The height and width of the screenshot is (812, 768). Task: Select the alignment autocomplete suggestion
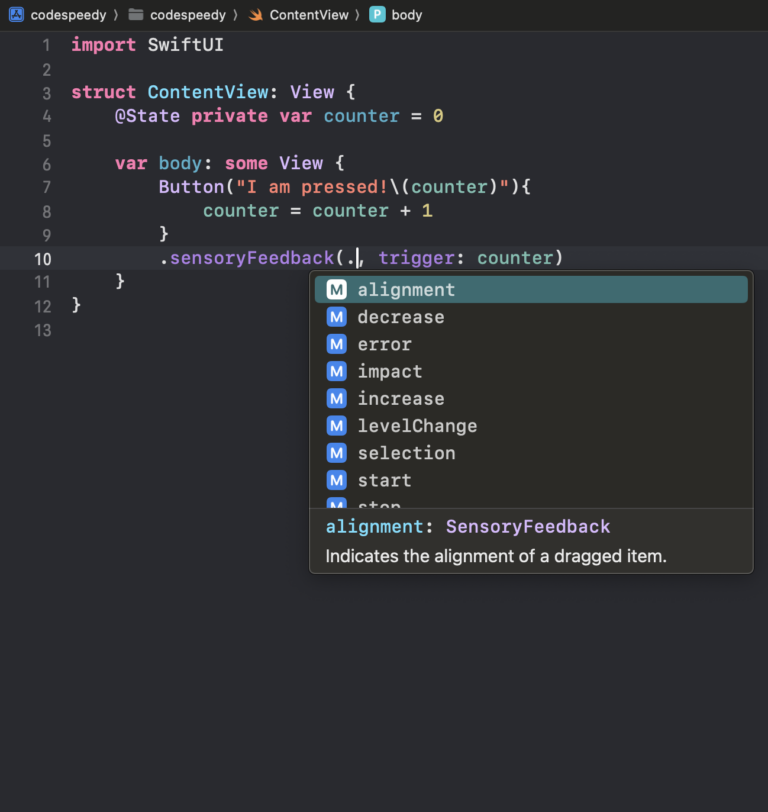(406, 290)
